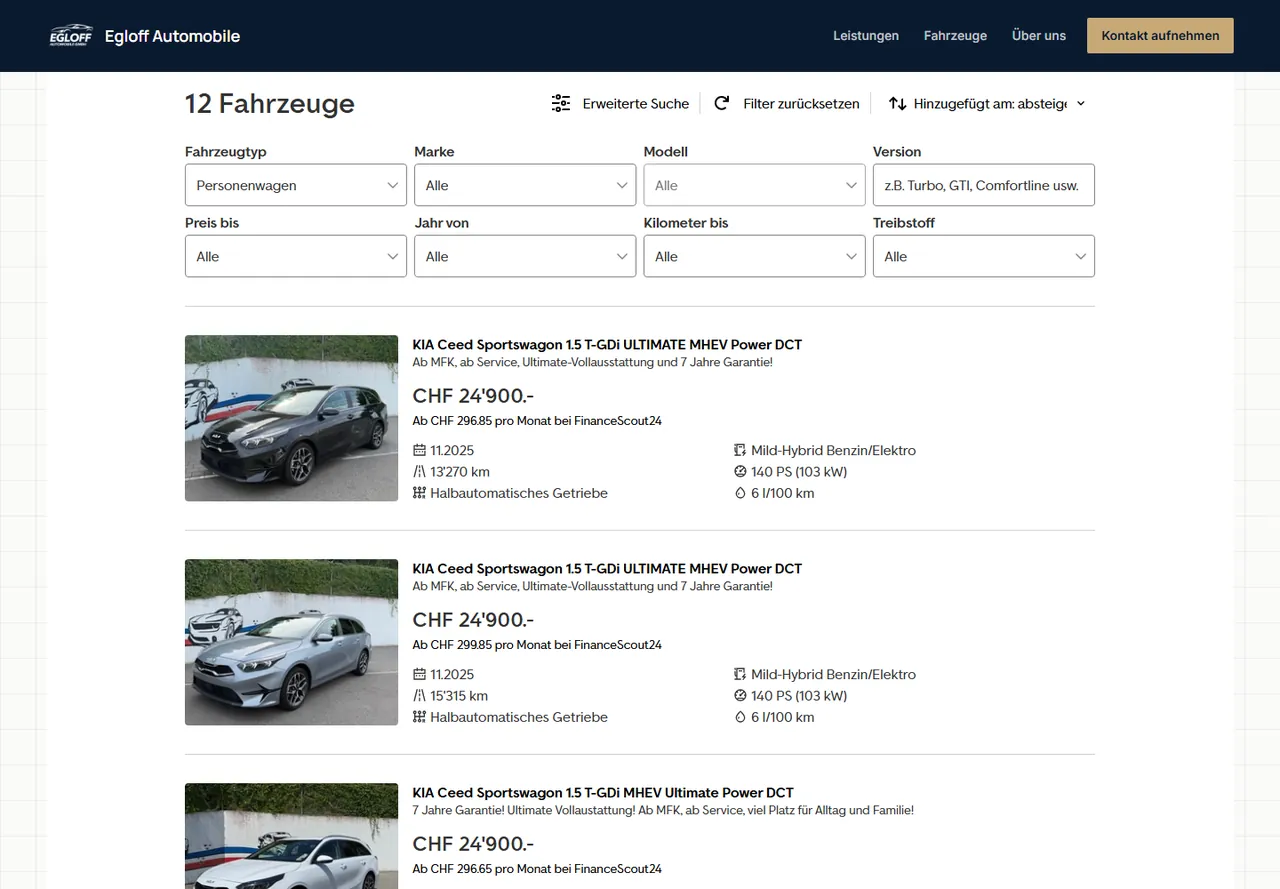1280x889 pixels.
Task: Open the black KIA Ceed photo
Action: tap(291, 418)
